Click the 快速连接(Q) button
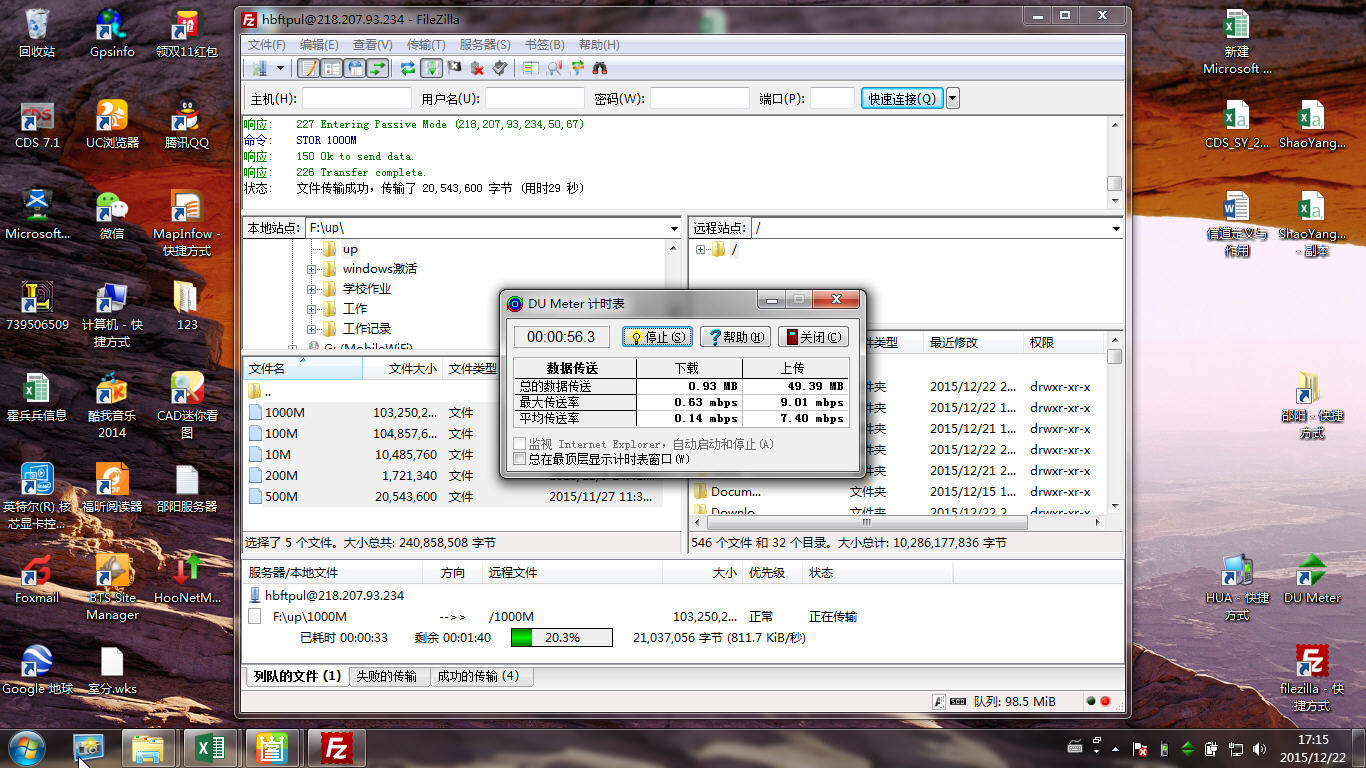 click(x=902, y=98)
